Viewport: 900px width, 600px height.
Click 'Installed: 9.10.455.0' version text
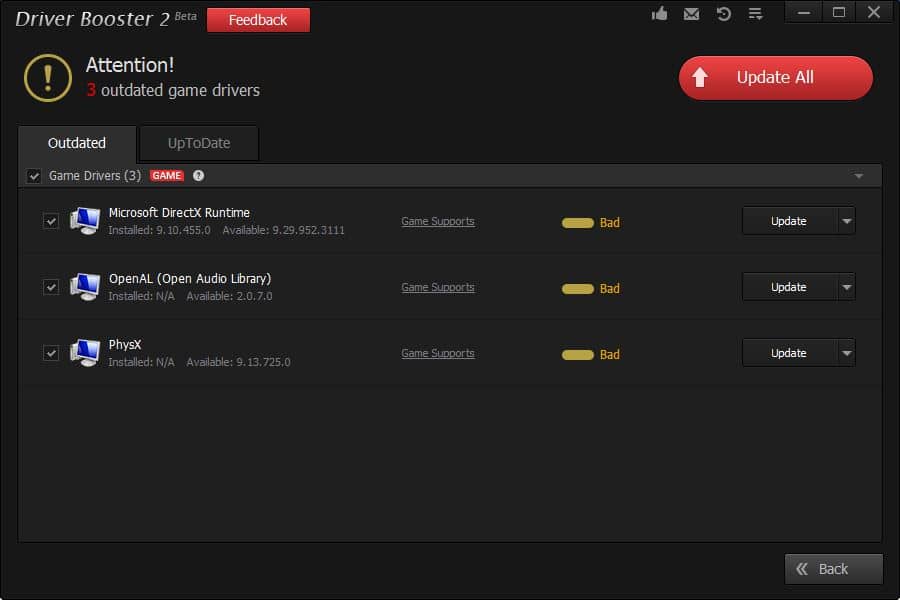pos(160,230)
